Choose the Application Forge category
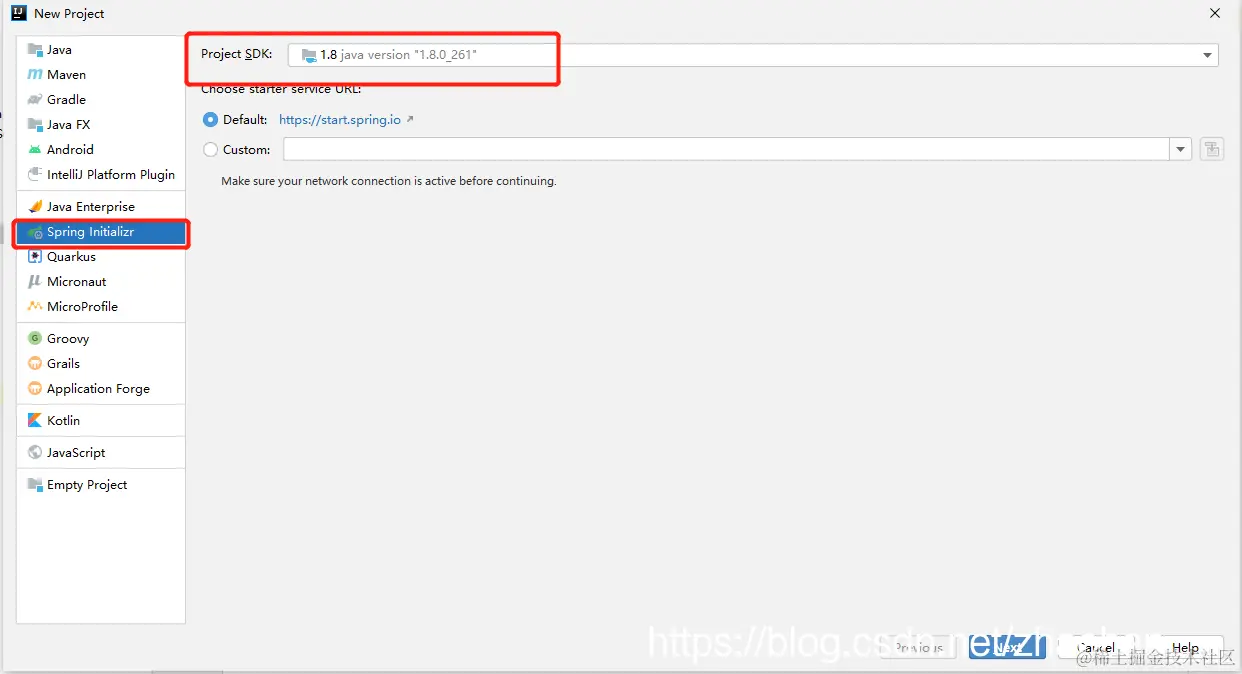1242x674 pixels. click(101, 389)
